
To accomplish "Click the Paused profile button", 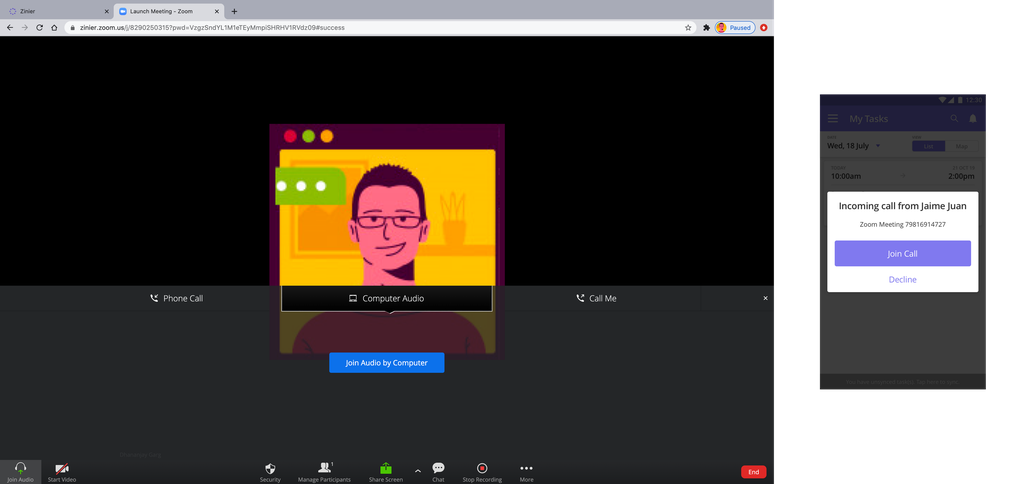I will [x=735, y=28].
